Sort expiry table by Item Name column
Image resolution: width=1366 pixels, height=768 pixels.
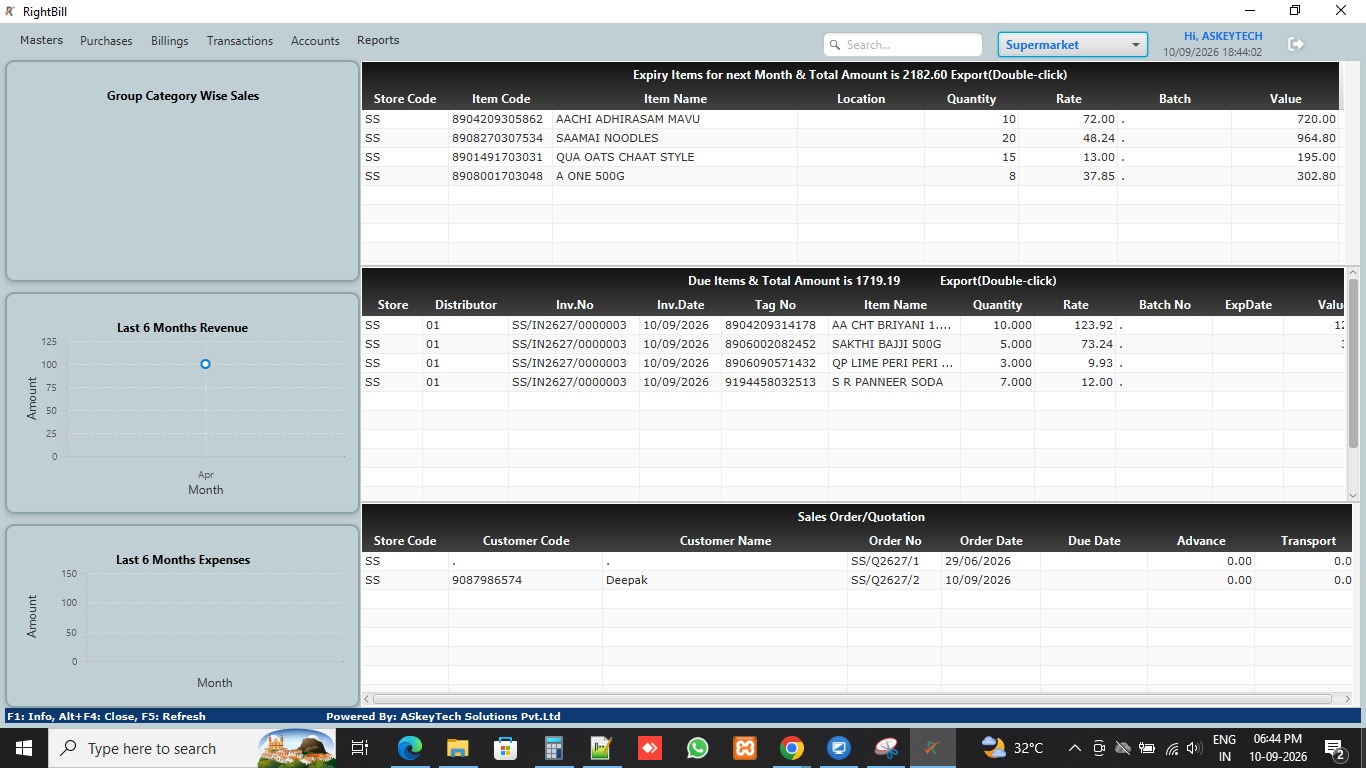675,99
